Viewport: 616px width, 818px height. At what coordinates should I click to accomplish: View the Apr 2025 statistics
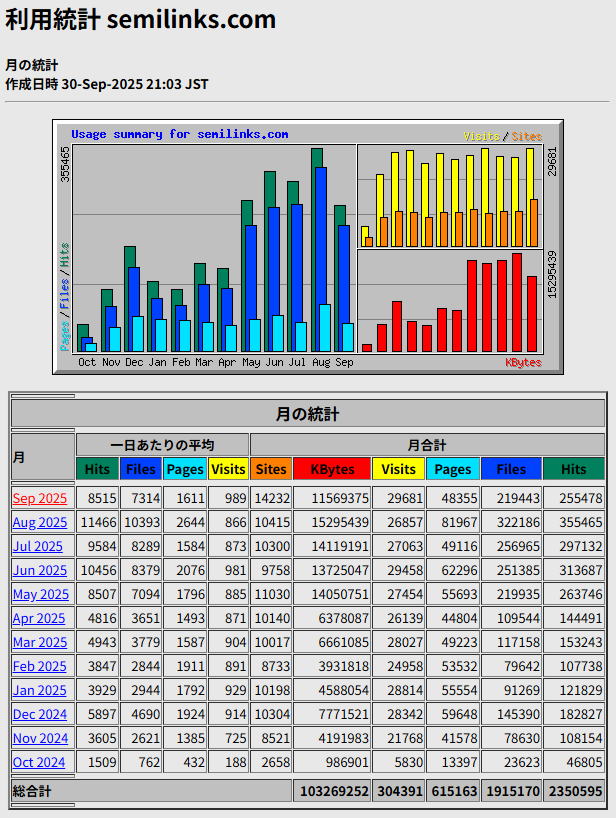[x=39, y=618]
